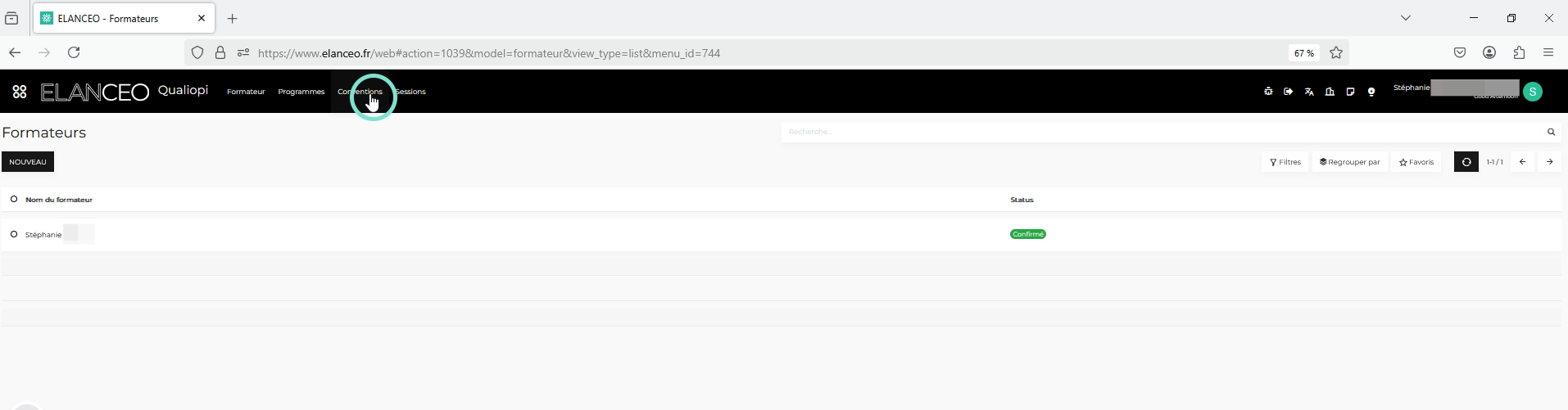Screen dimensions: 1568x410
Task: Open the Stéphanie formateur record
Action: click(x=43, y=235)
